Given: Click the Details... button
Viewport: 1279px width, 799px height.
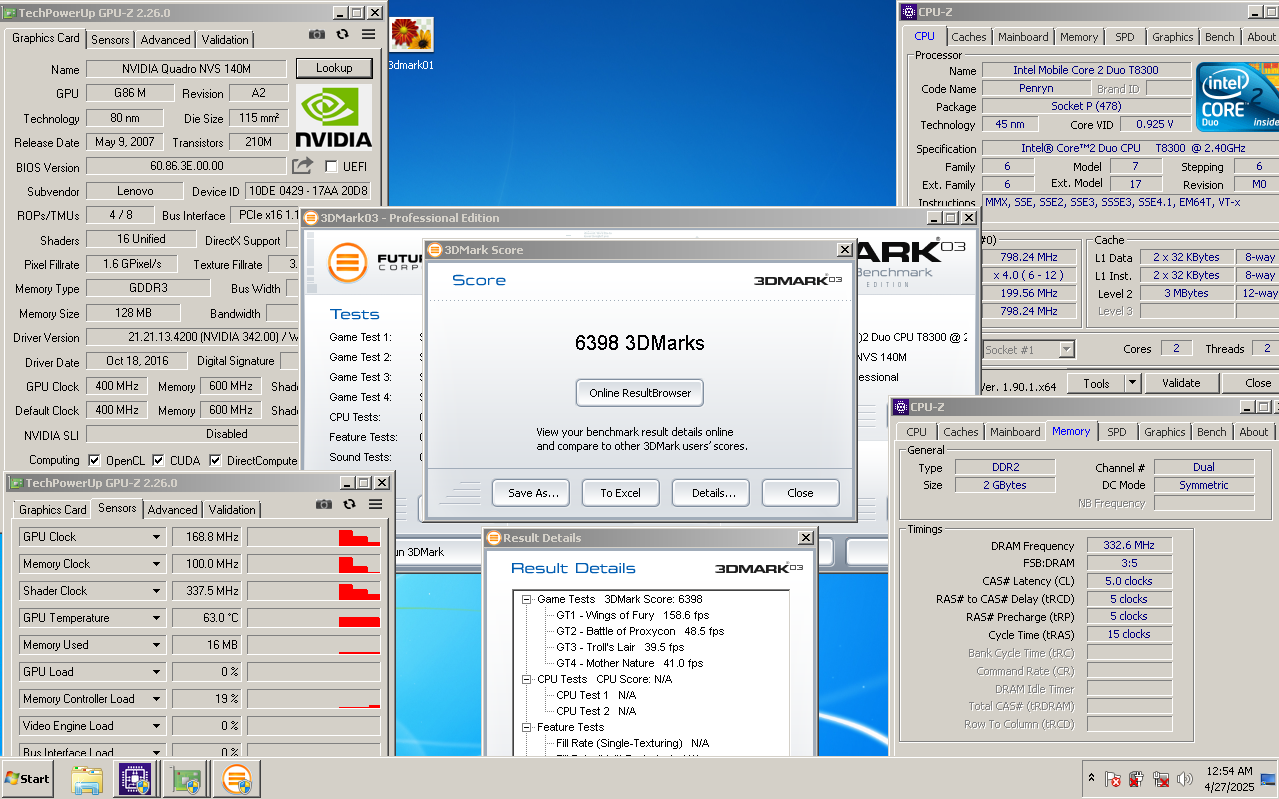Looking at the screenshot, I should pos(711,493).
